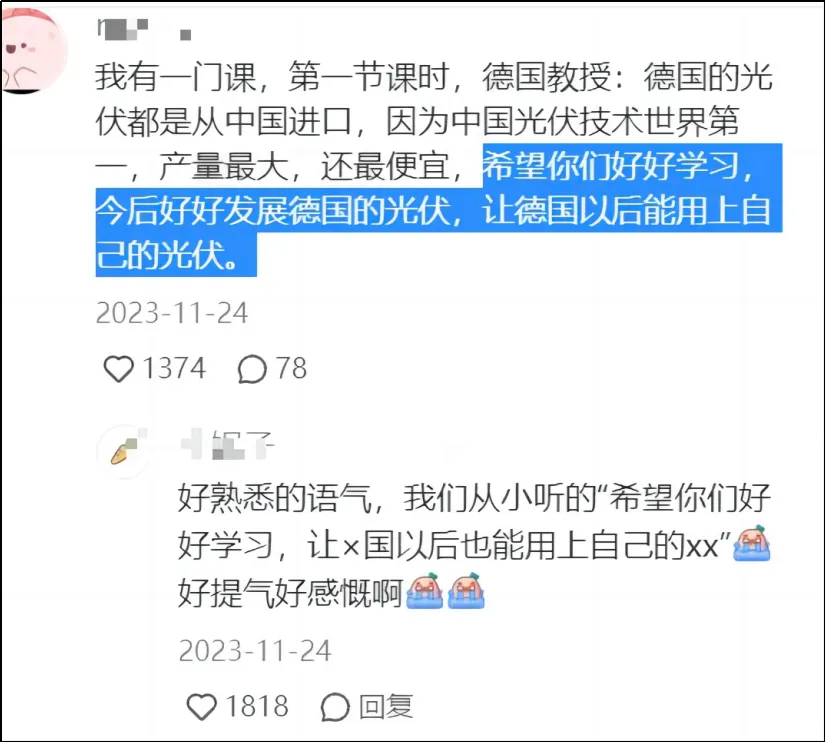
Task: Click the 78 reply count
Action: click(x=291, y=368)
